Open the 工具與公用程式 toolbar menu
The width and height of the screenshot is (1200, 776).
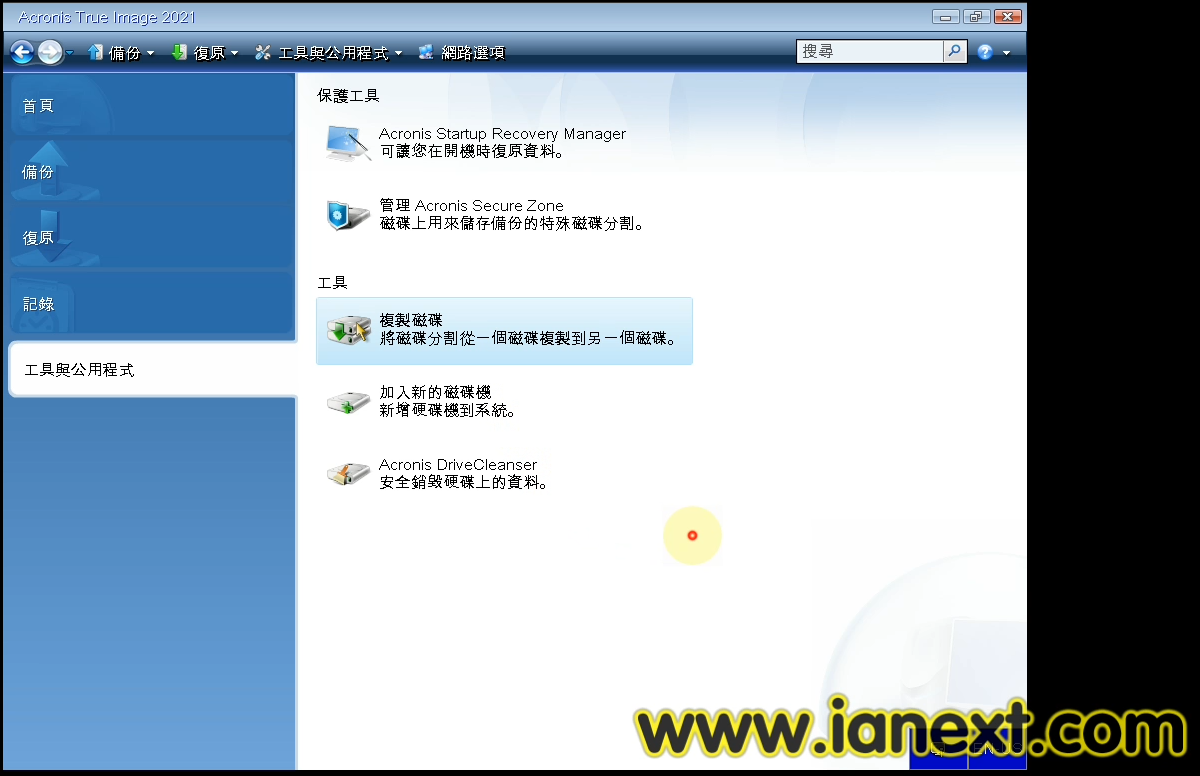click(x=333, y=52)
